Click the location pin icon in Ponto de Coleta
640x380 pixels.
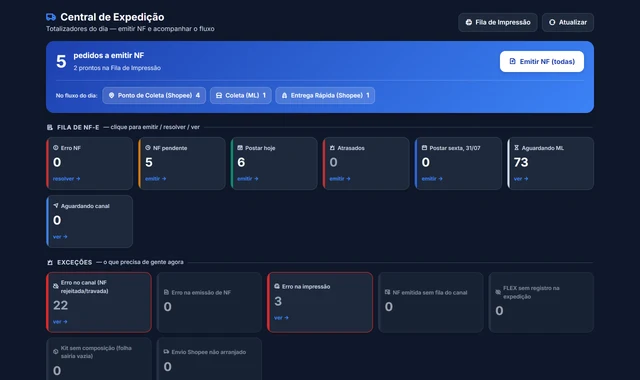pyautogui.click(x=111, y=95)
